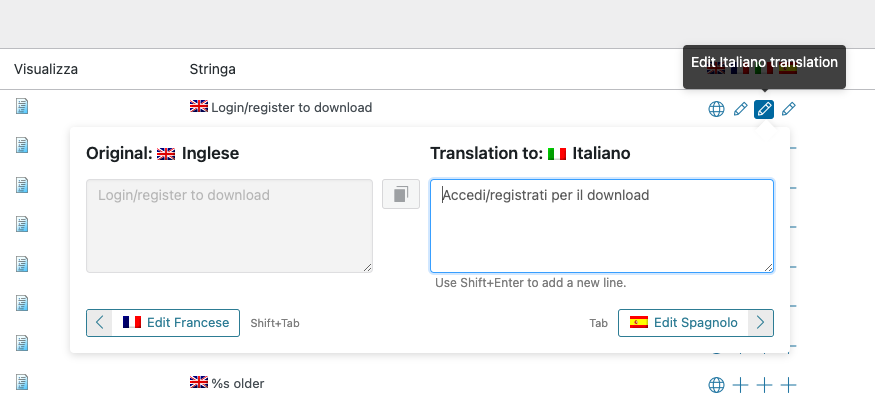Click the greyed original Inglese text box

pyautogui.click(x=229, y=226)
